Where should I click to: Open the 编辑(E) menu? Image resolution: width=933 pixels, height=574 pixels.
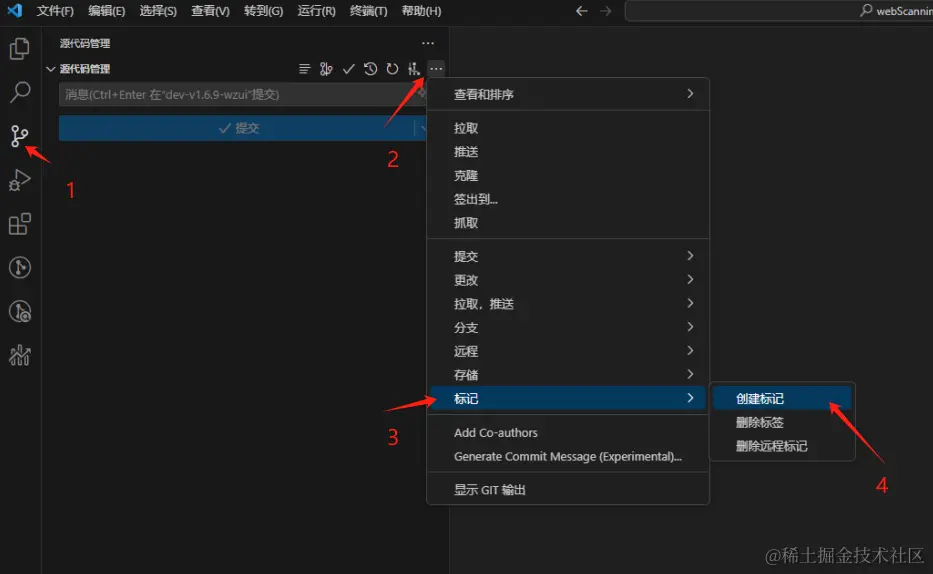click(107, 11)
